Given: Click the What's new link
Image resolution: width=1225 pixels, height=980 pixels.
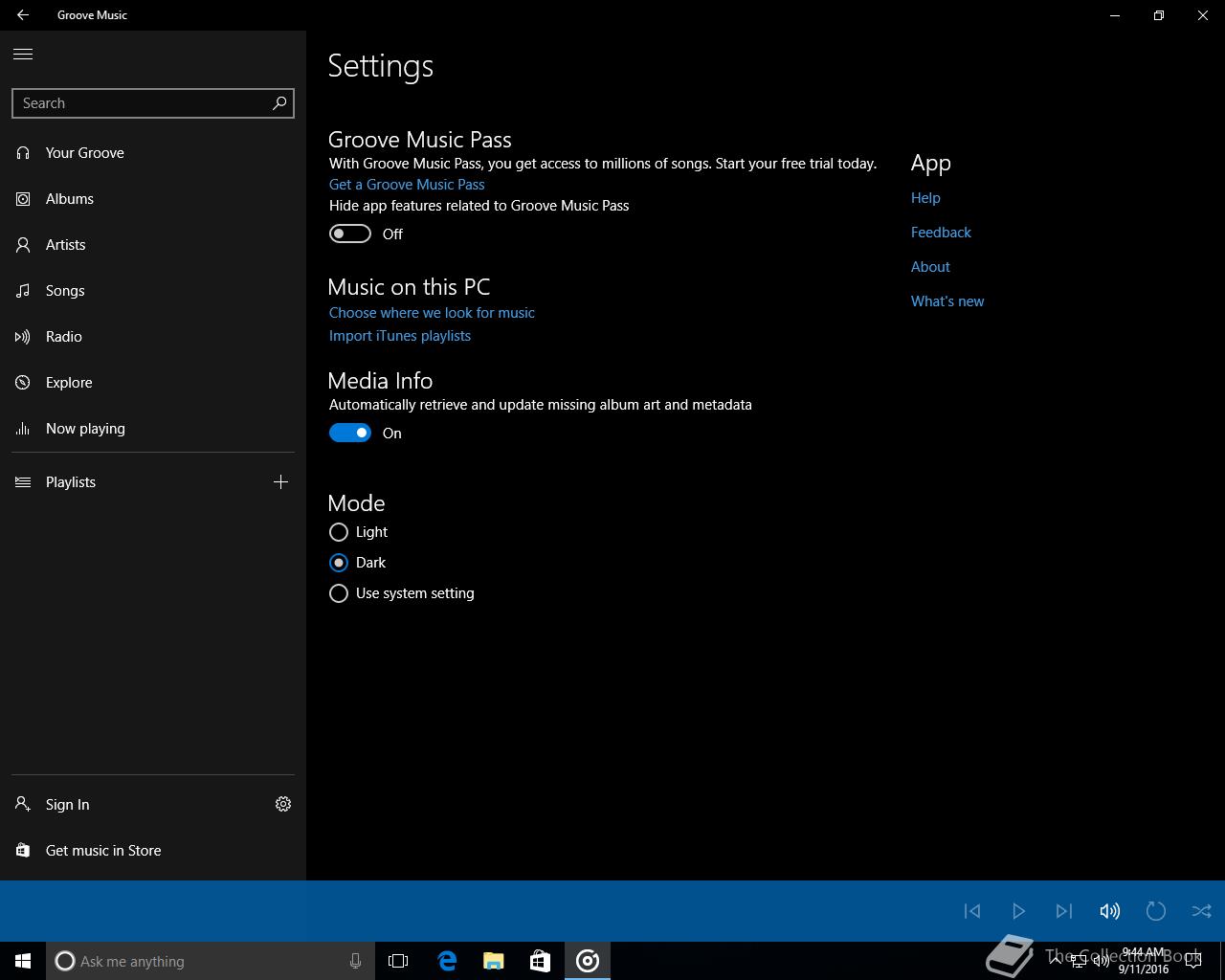Looking at the screenshot, I should [947, 301].
